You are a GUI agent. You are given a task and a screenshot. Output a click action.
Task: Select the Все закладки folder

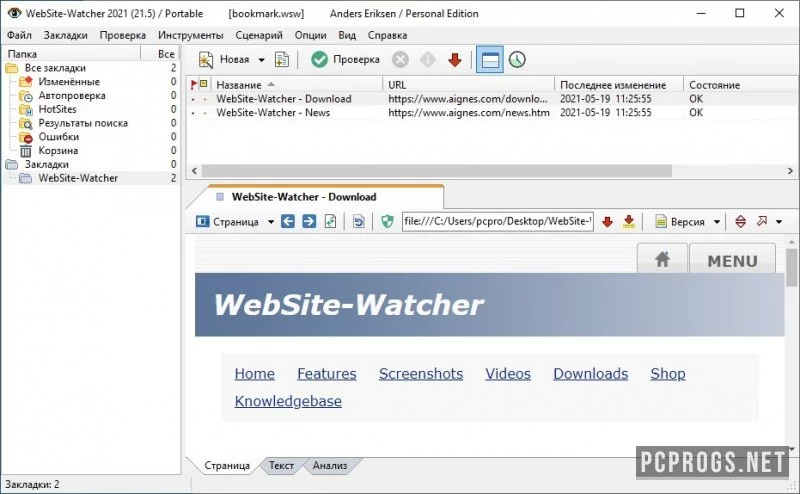(x=55, y=68)
